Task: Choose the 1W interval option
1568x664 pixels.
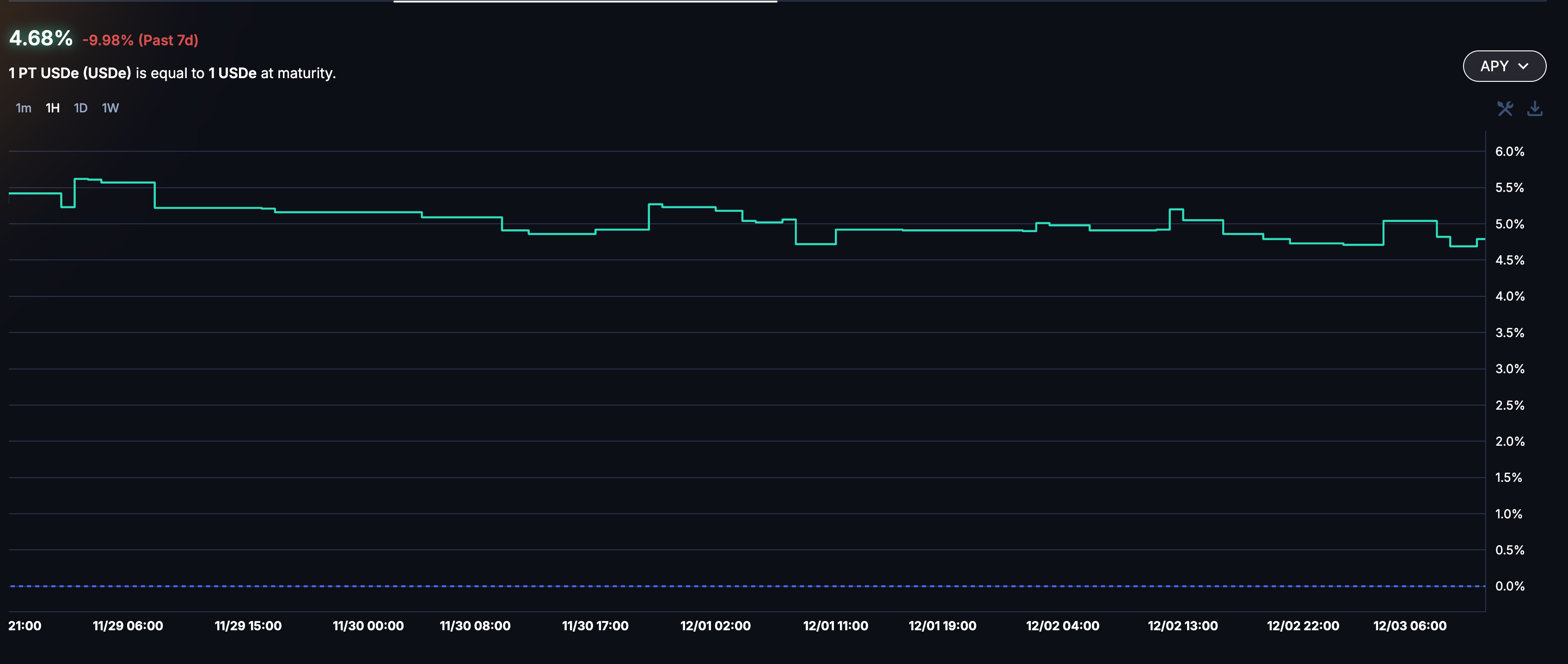Action: (x=110, y=108)
